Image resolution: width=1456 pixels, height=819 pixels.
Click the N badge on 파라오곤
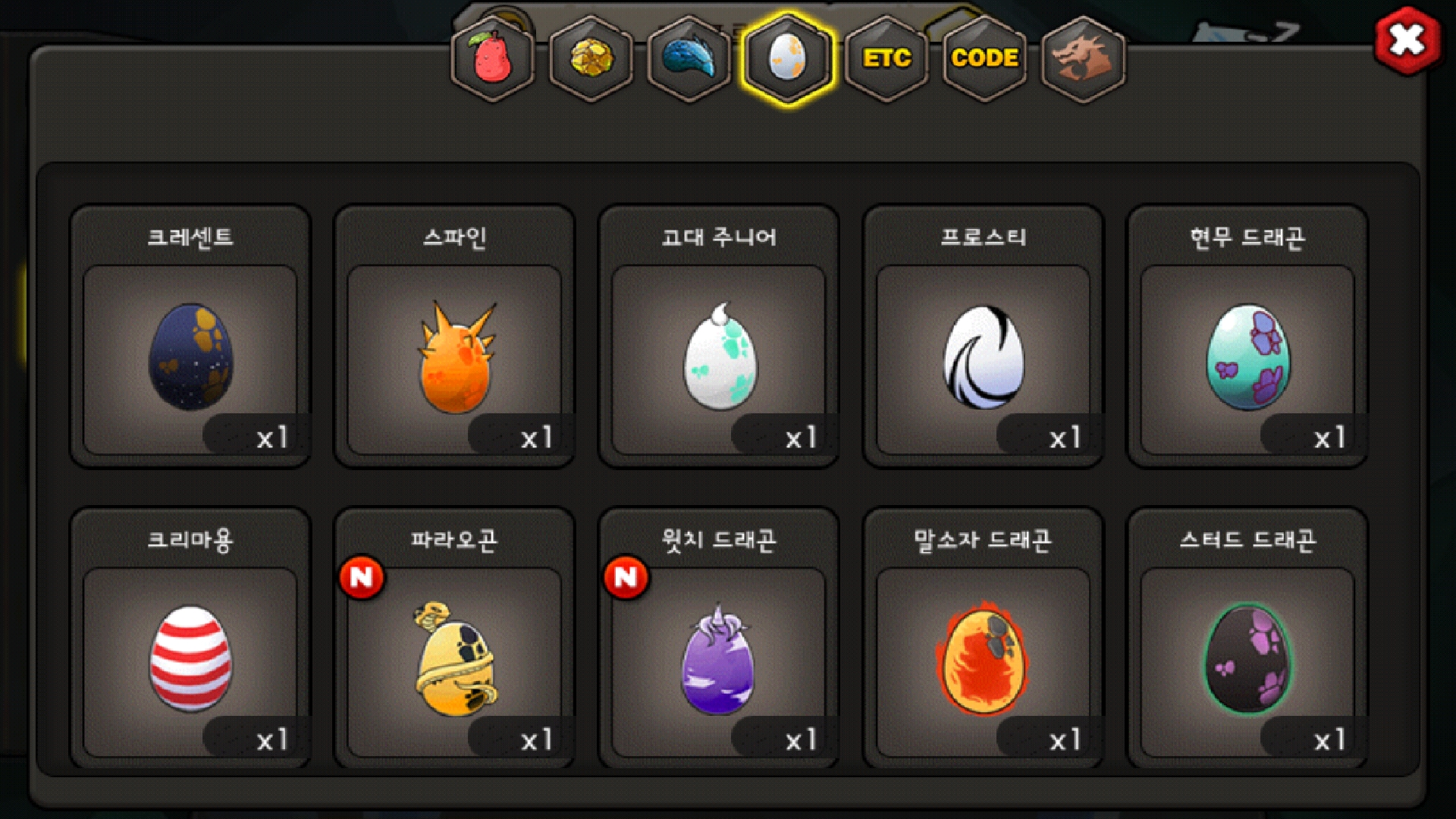coord(362,578)
